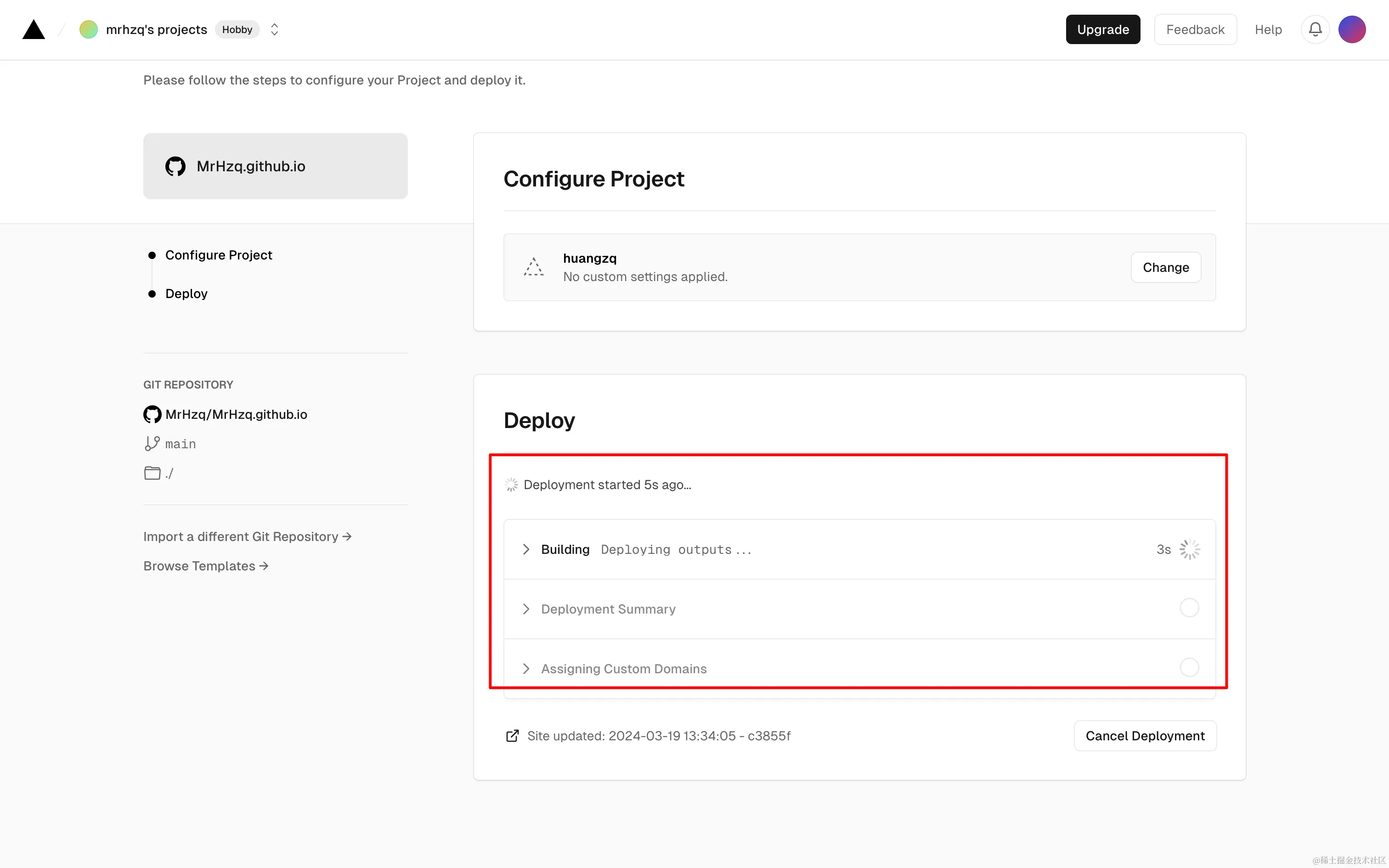This screenshot has width=1389, height=868.
Task: Click the ./ directory path
Action: pos(169,473)
